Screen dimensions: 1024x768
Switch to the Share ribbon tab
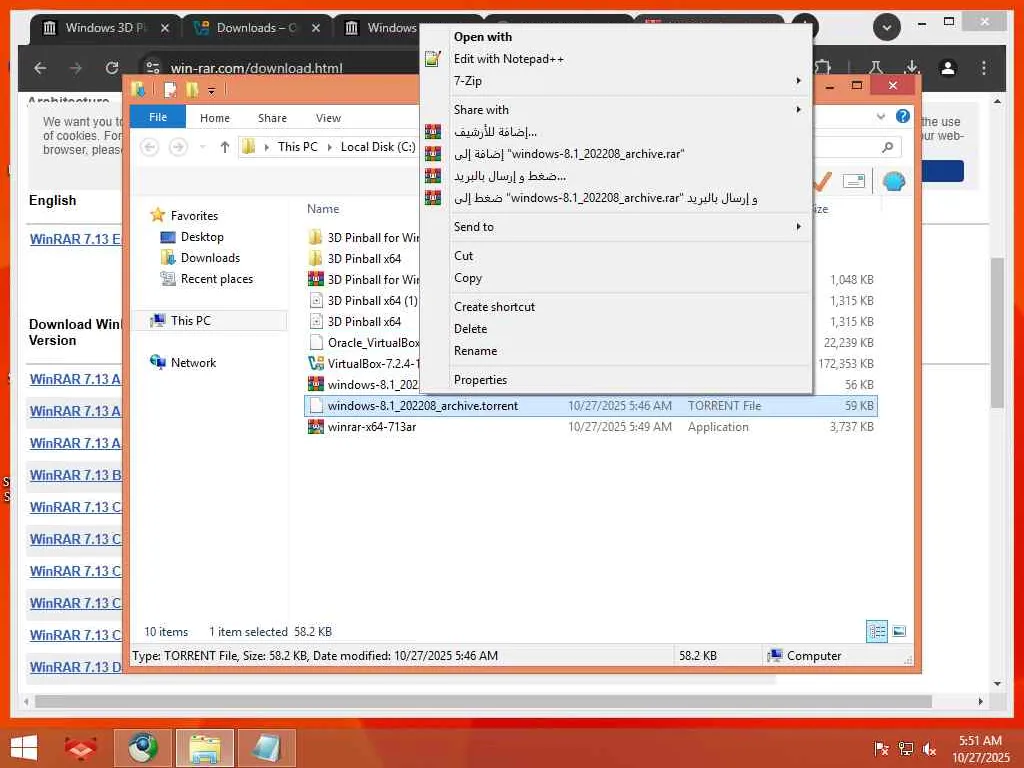point(272,118)
